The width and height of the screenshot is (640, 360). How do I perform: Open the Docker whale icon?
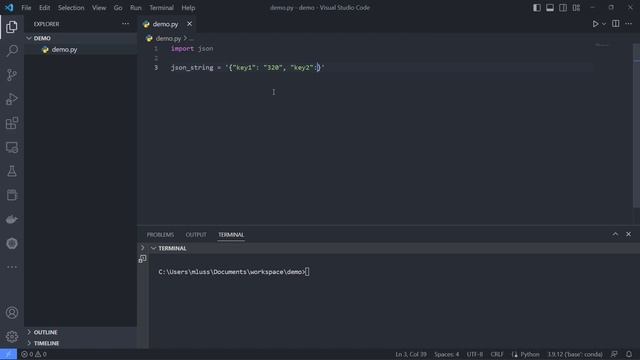tap(12, 219)
